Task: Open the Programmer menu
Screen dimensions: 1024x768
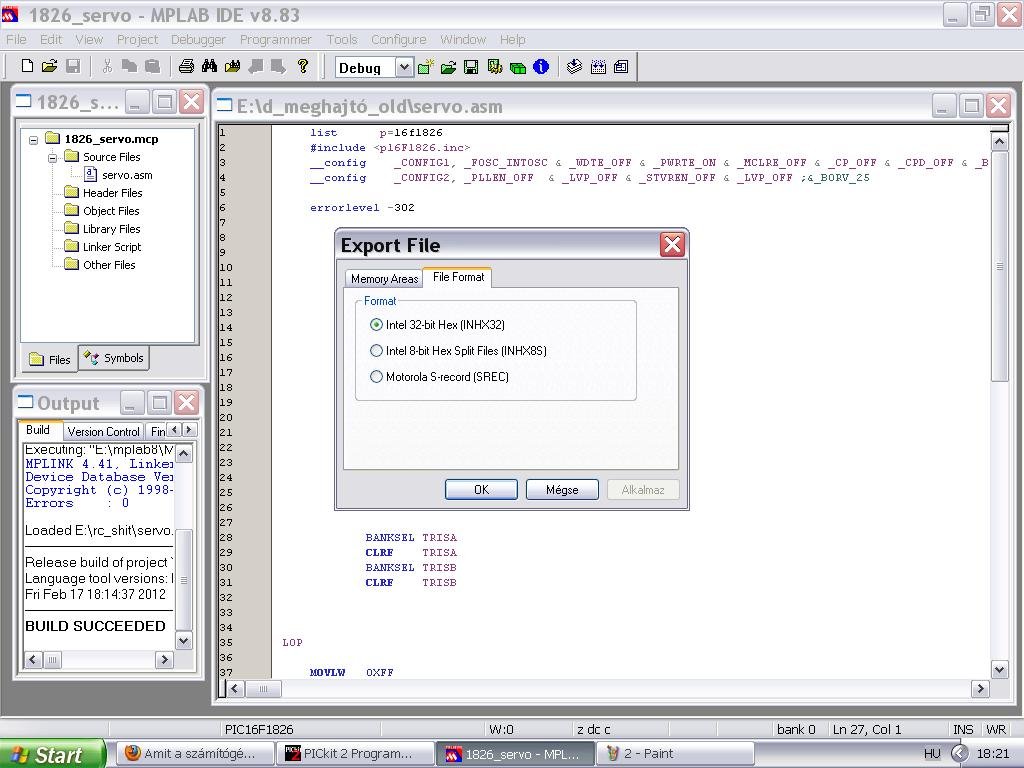Action: coord(276,39)
